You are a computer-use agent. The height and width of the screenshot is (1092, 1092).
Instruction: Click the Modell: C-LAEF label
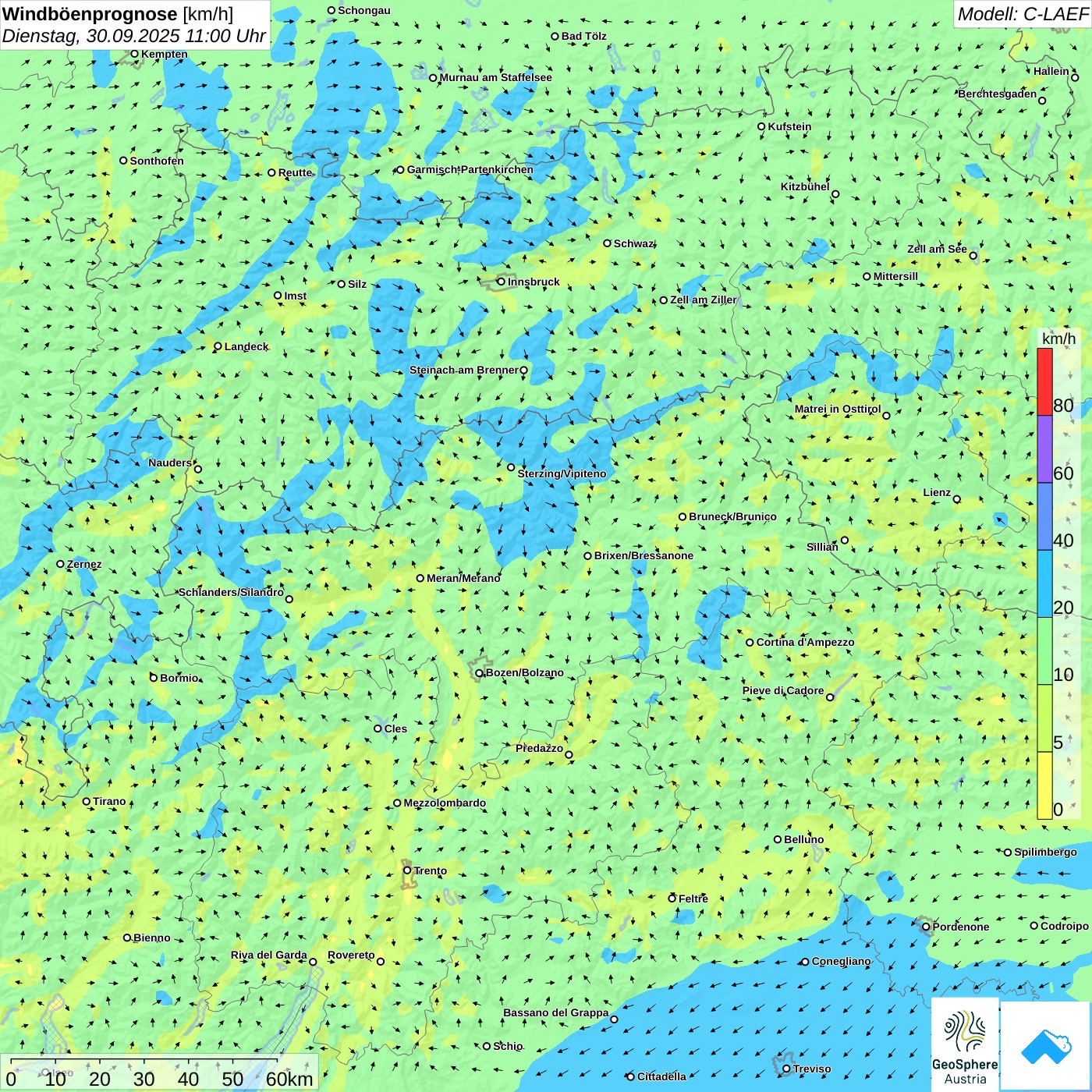(1022, 14)
